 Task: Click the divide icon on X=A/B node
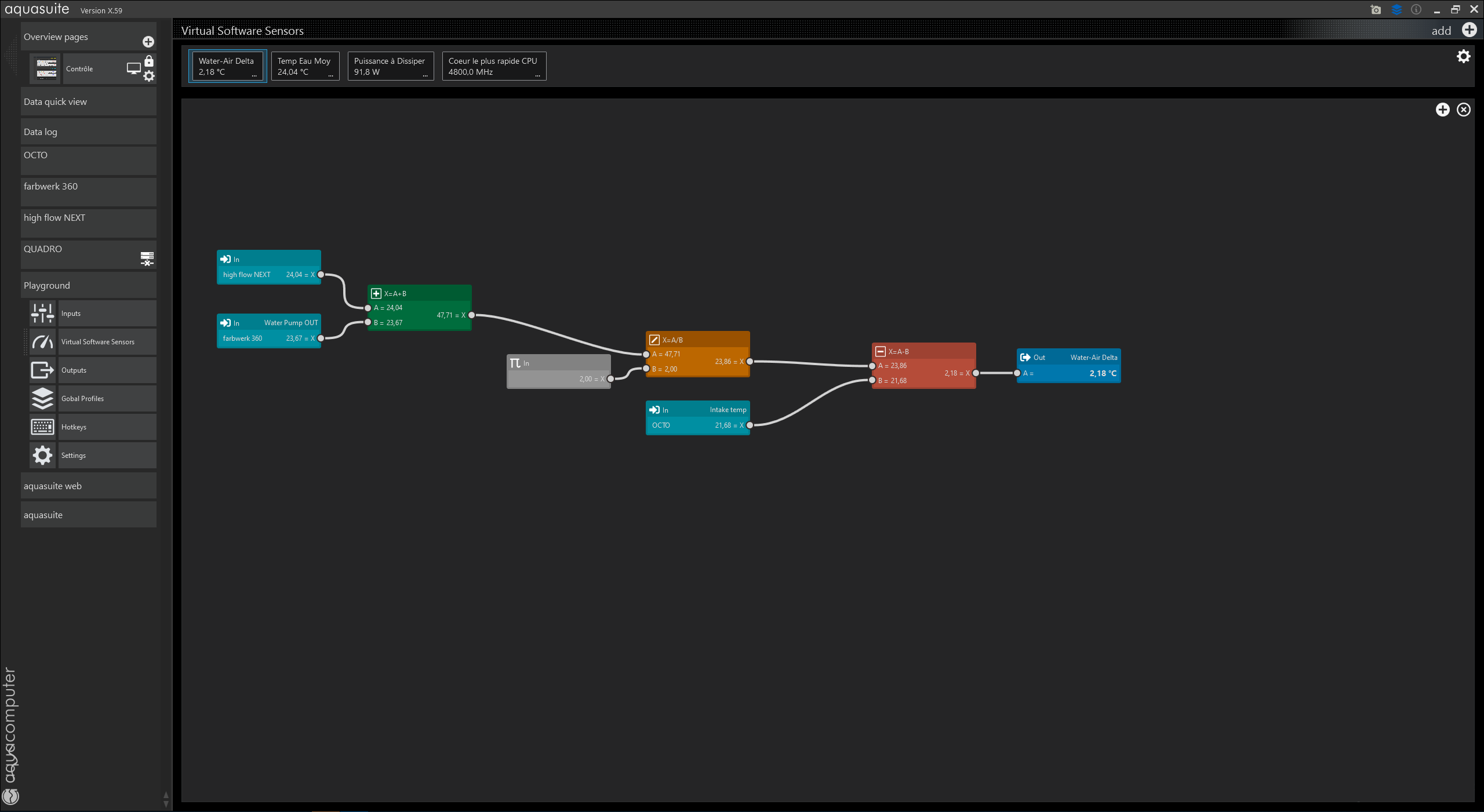654,340
